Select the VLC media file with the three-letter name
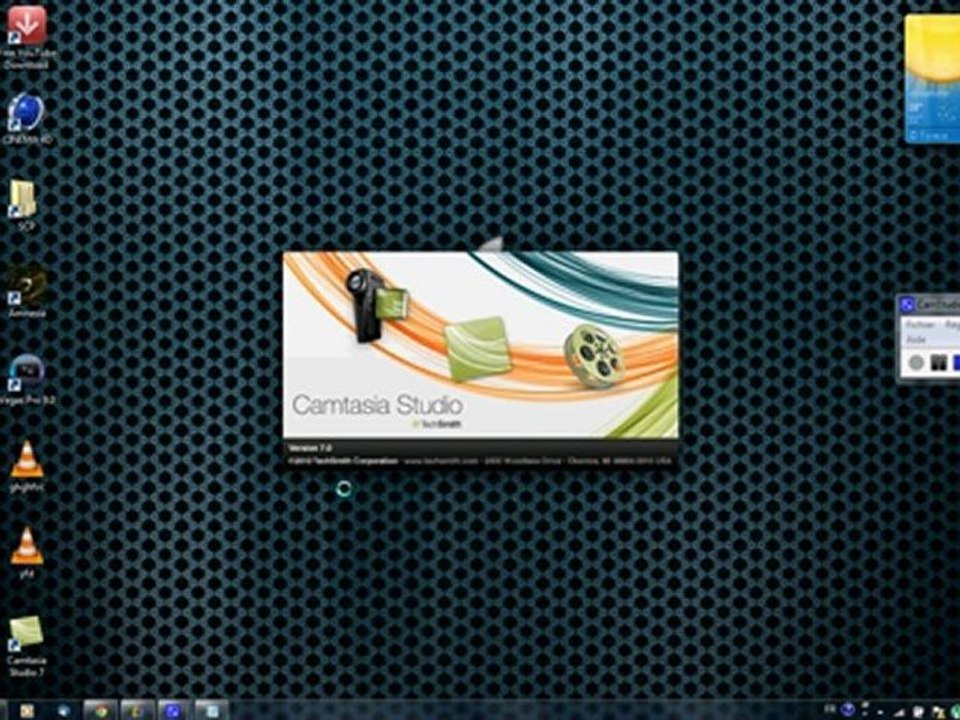 tap(27, 553)
